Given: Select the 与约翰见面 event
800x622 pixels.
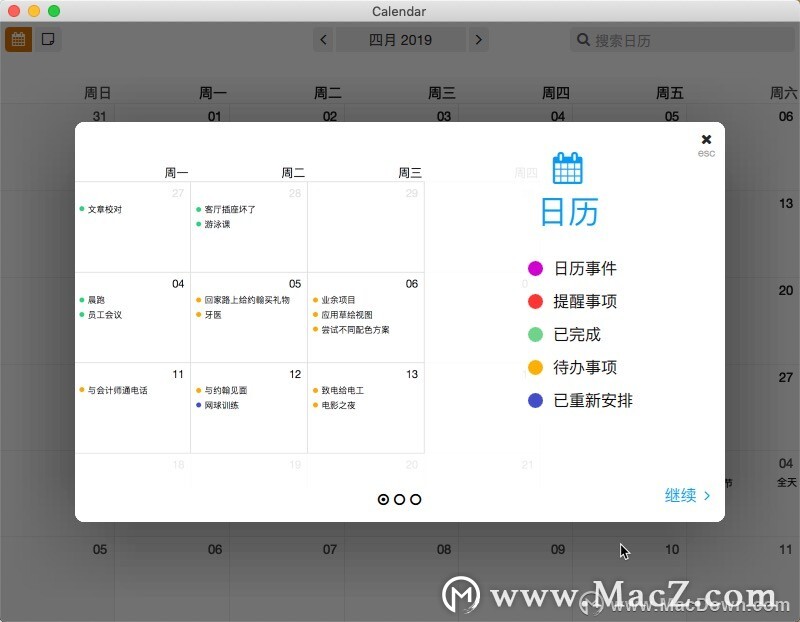Looking at the screenshot, I should pyautogui.click(x=222, y=390).
